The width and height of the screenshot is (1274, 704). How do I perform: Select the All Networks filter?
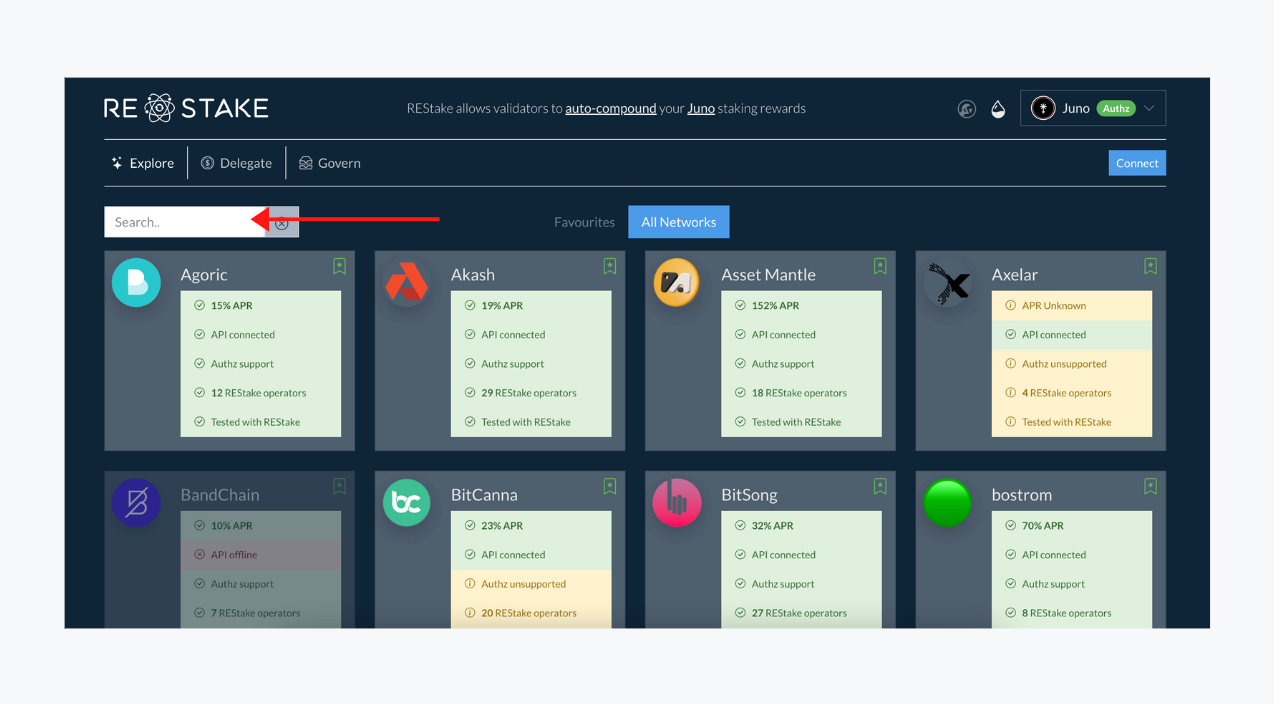(679, 222)
